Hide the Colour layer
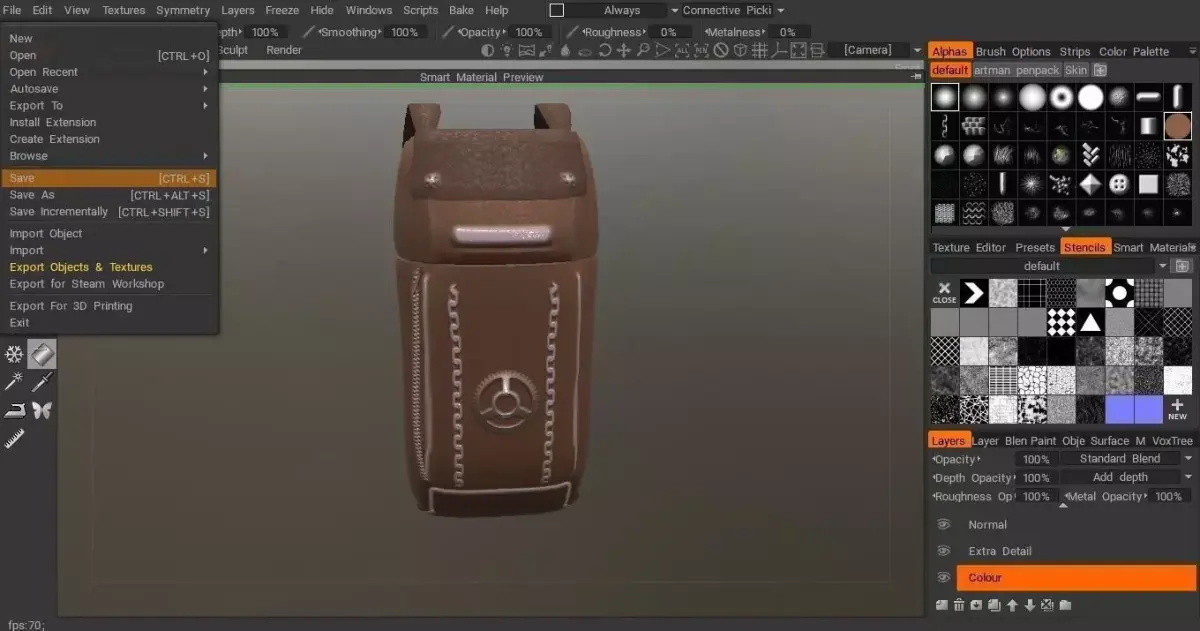Screen dimensions: 1200x631 tap(944, 577)
